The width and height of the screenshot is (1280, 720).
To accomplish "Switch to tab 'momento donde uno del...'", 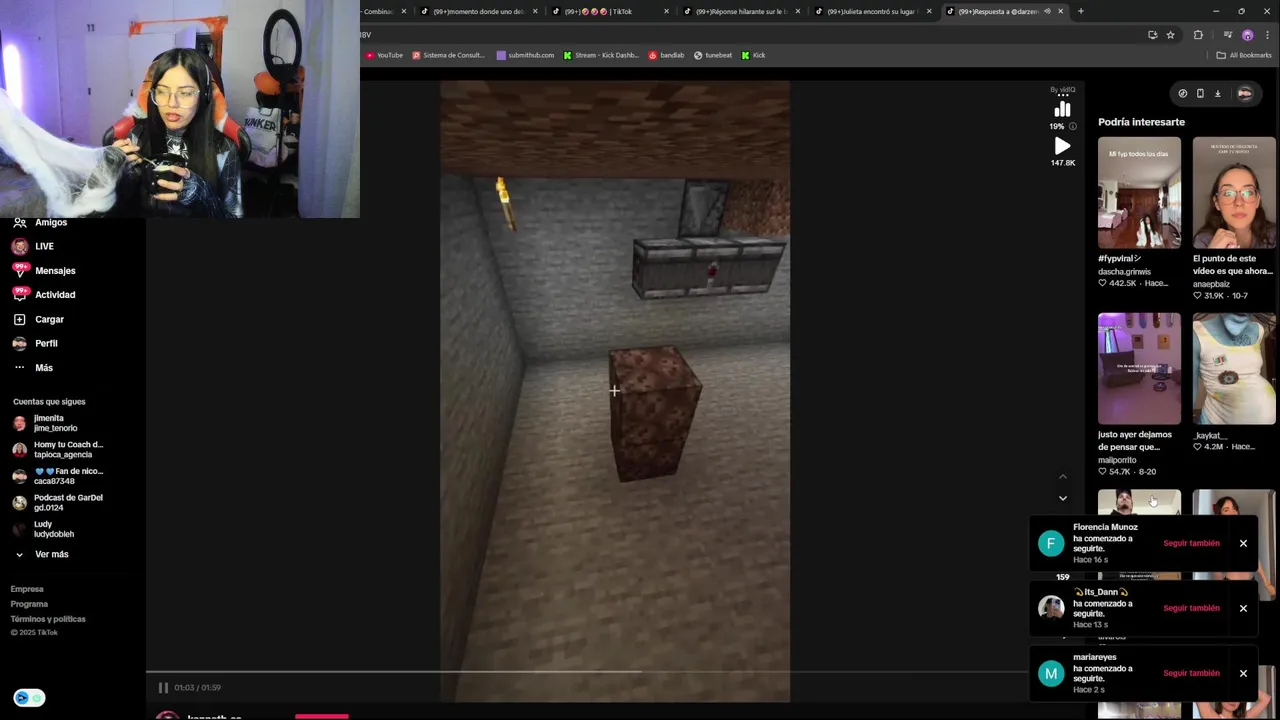I will pyautogui.click(x=478, y=11).
